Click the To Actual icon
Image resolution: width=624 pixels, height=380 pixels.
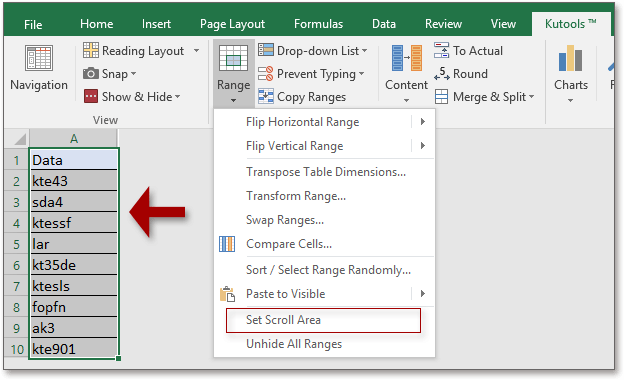coord(441,50)
